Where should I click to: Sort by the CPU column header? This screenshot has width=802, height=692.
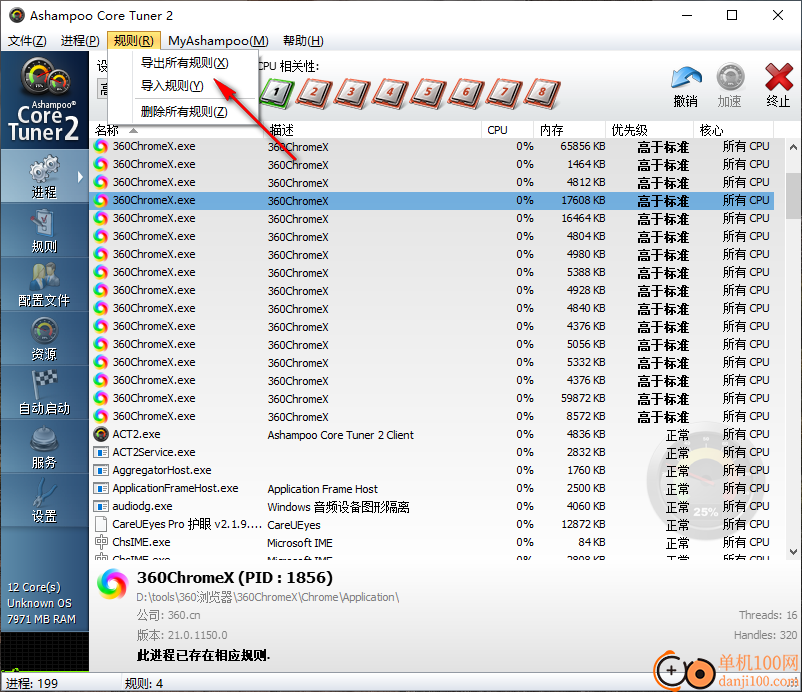point(507,130)
